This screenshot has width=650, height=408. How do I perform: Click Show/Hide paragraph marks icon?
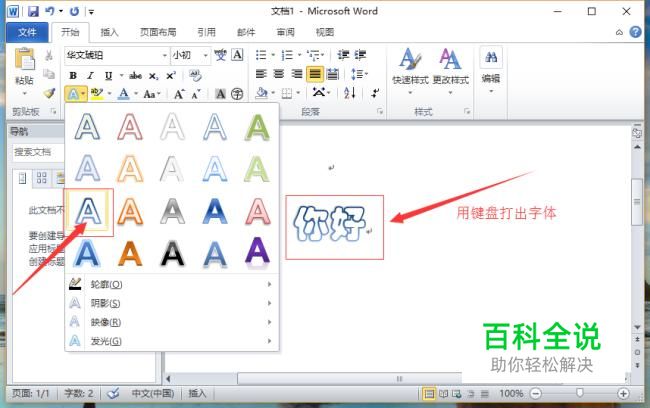(x=375, y=93)
